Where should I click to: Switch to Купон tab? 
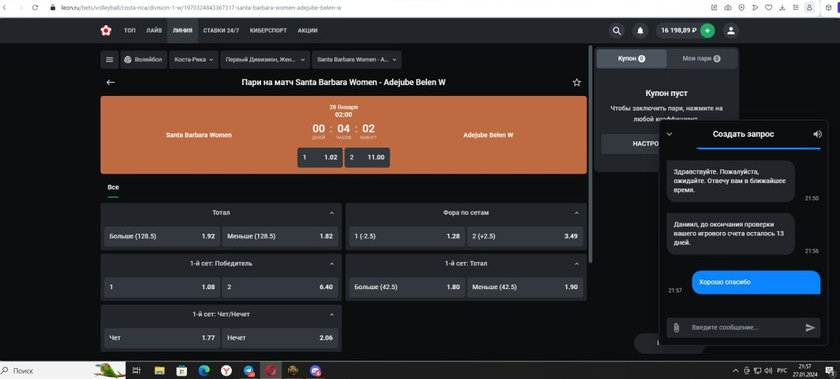click(632, 58)
